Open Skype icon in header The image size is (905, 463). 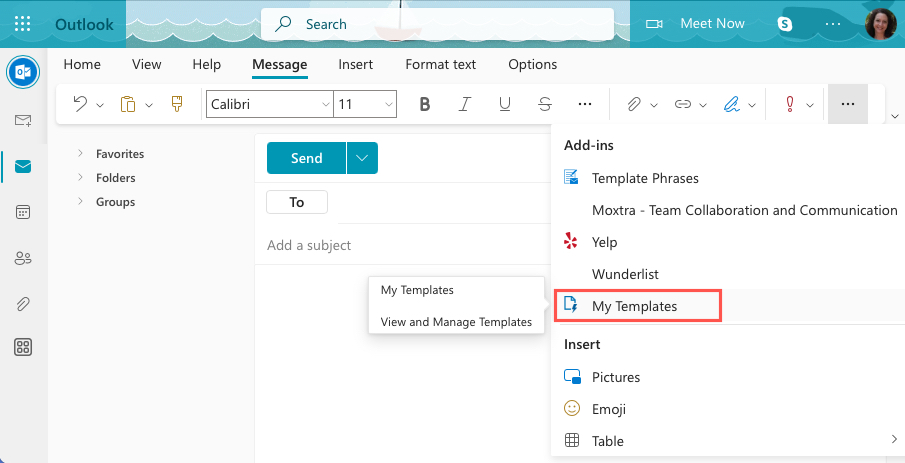click(784, 24)
